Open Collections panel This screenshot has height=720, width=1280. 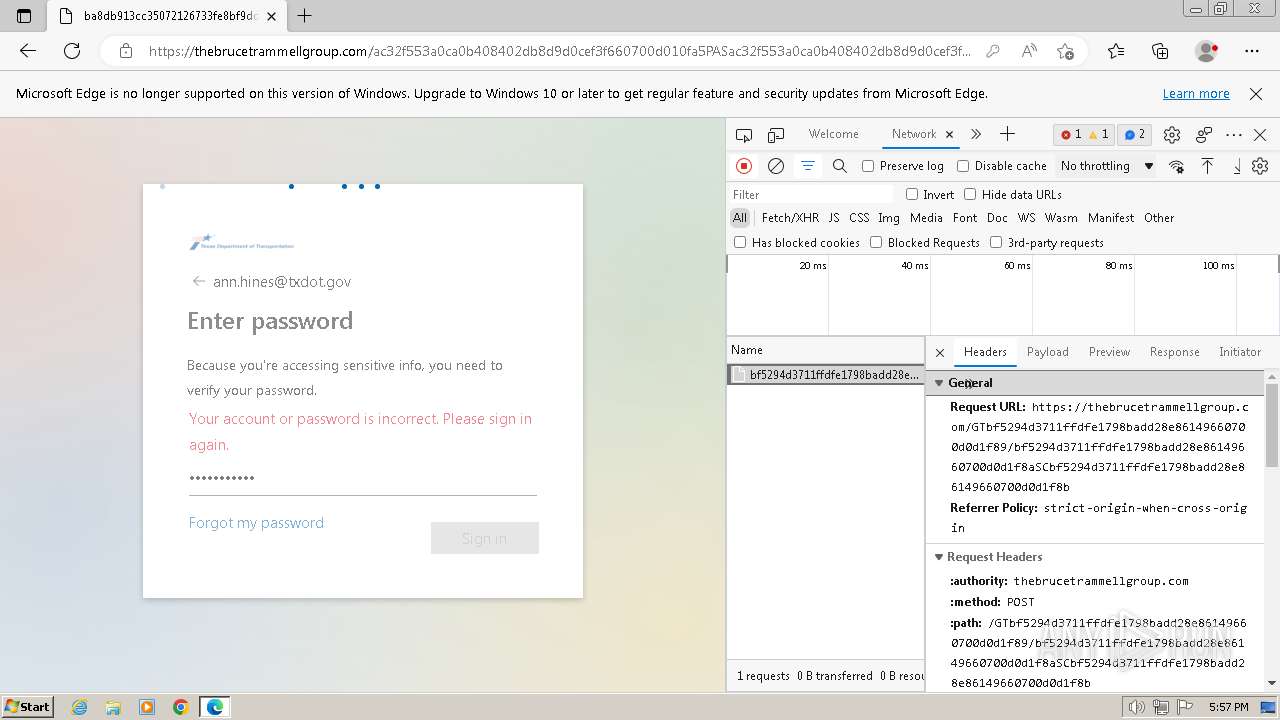1160,51
